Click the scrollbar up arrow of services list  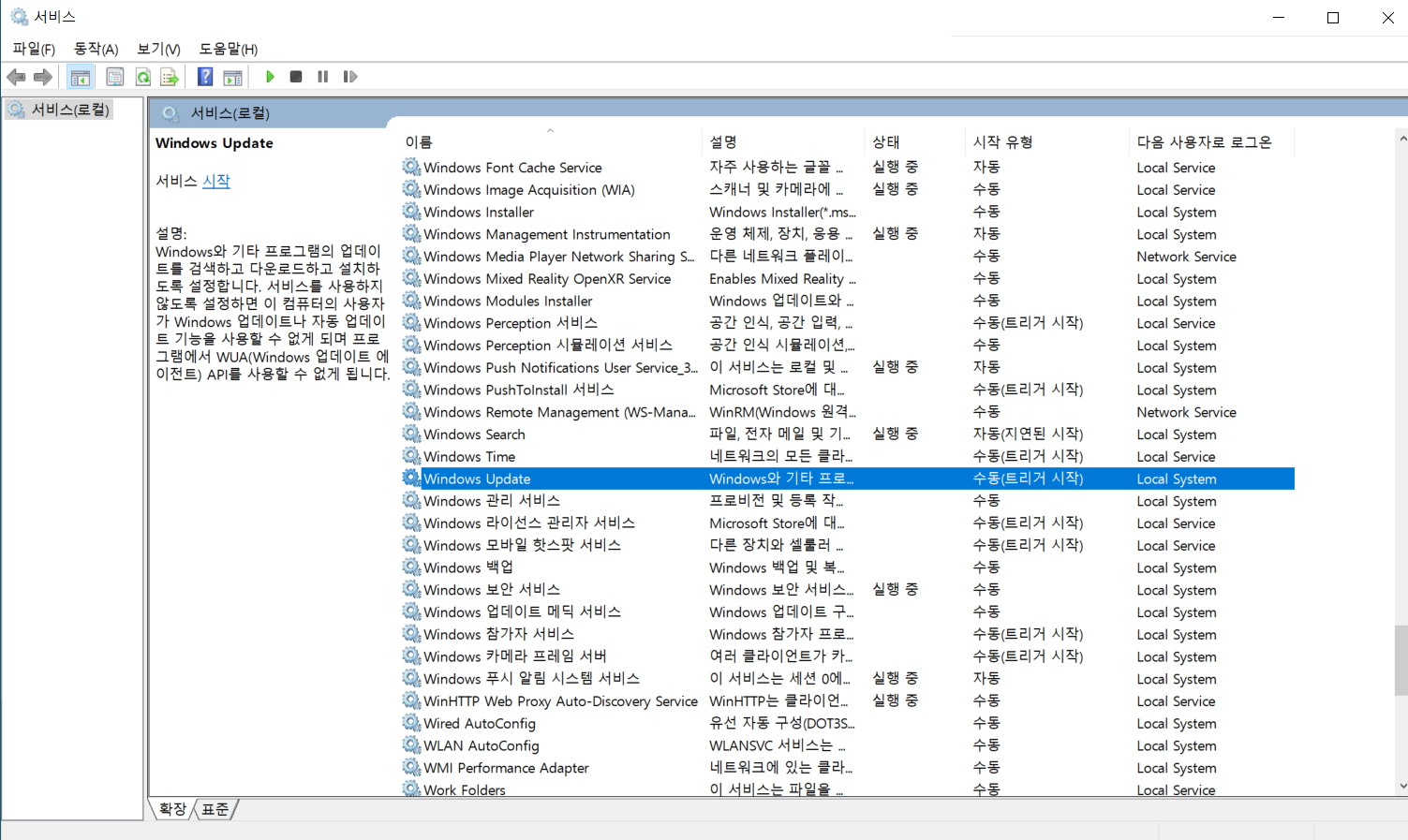pos(1401,139)
